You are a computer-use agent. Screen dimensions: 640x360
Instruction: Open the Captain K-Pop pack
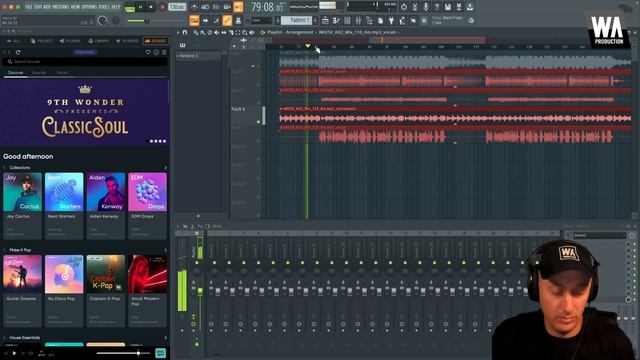[106, 290]
